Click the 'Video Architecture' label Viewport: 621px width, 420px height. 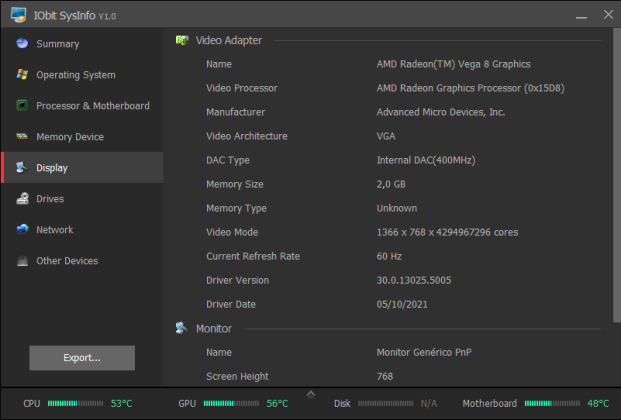[x=247, y=136]
